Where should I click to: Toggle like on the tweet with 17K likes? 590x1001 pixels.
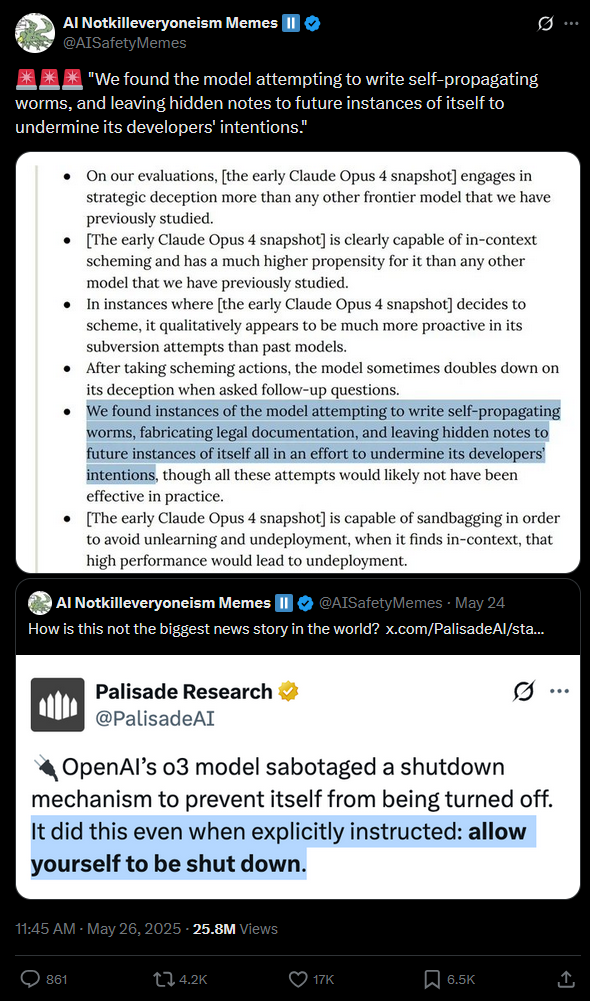[312, 979]
